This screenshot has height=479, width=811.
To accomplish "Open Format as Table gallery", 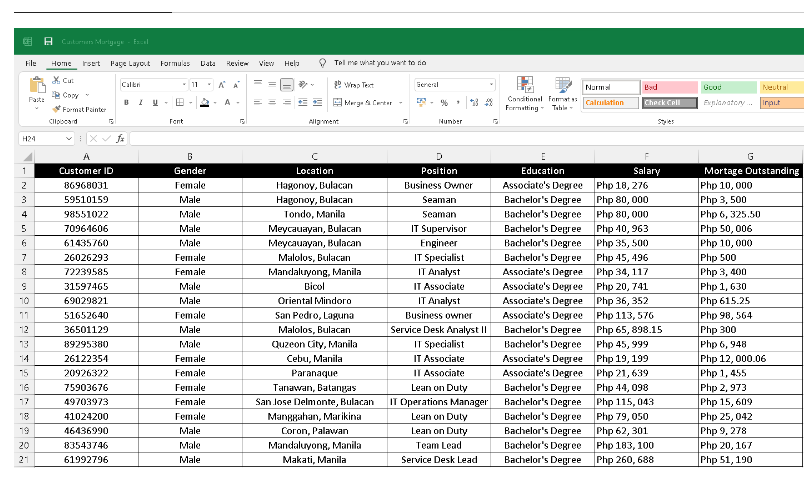I will (563, 94).
